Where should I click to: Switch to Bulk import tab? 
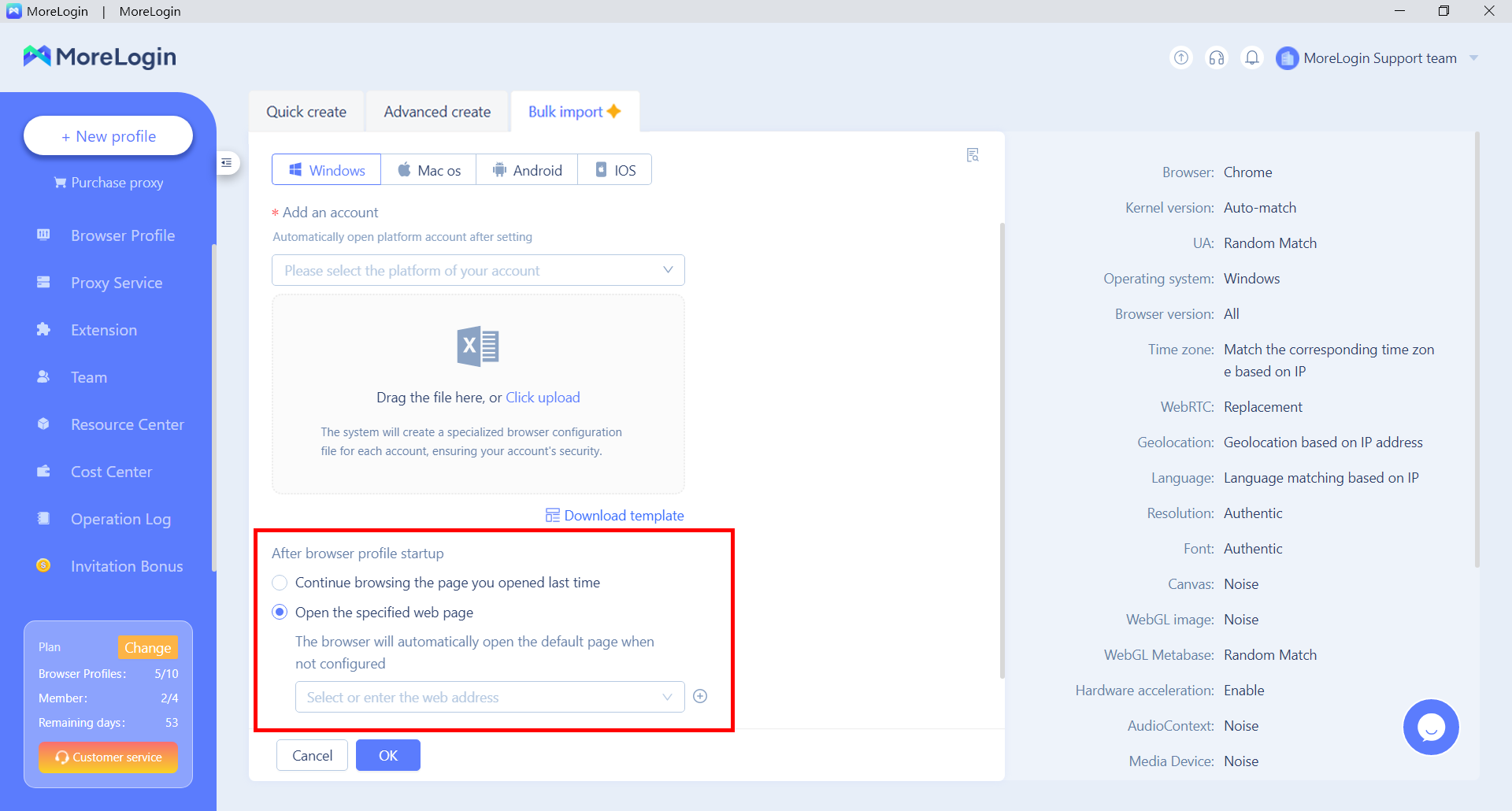tap(575, 112)
